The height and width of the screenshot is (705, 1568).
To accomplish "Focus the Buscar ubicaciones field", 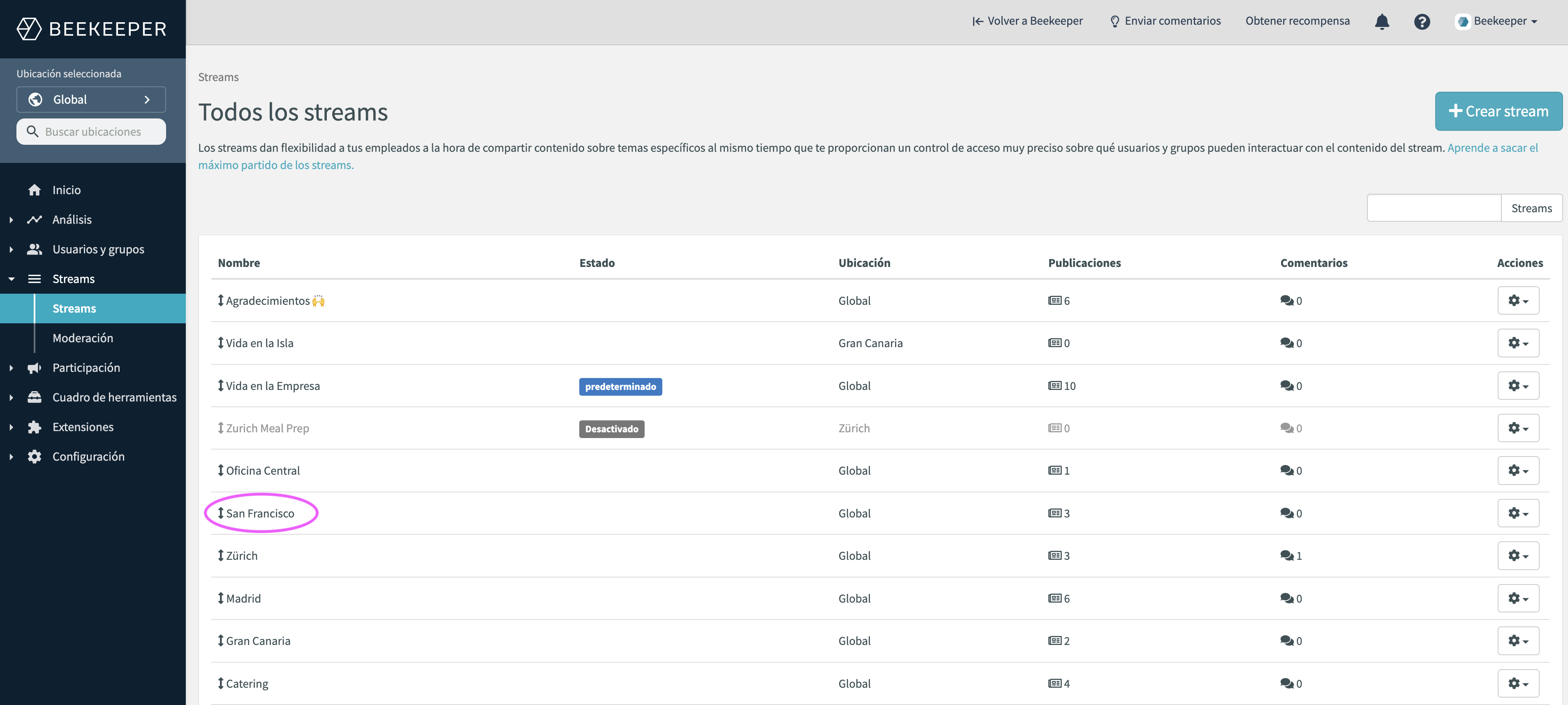I will pyautogui.click(x=91, y=132).
